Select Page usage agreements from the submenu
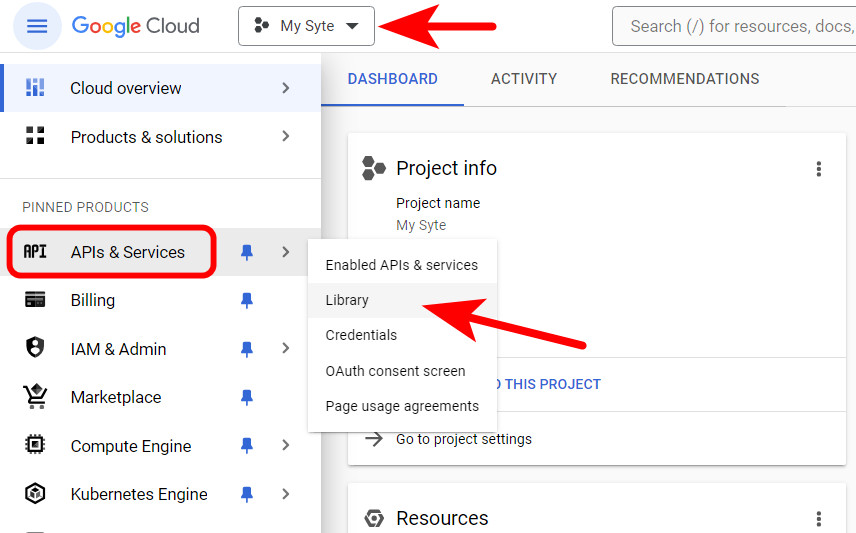Viewport: 856px width, 533px height. 402,406
